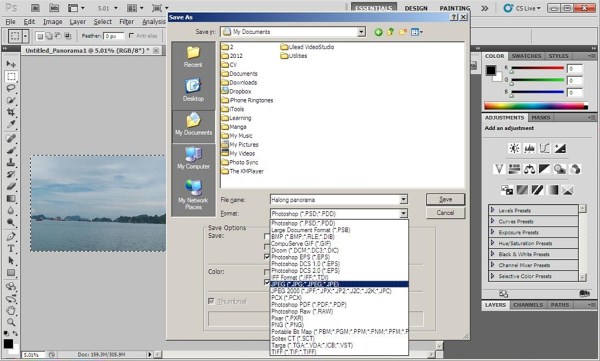Open the My Pictures folder in file list
600x361 pixels.
click(240, 144)
